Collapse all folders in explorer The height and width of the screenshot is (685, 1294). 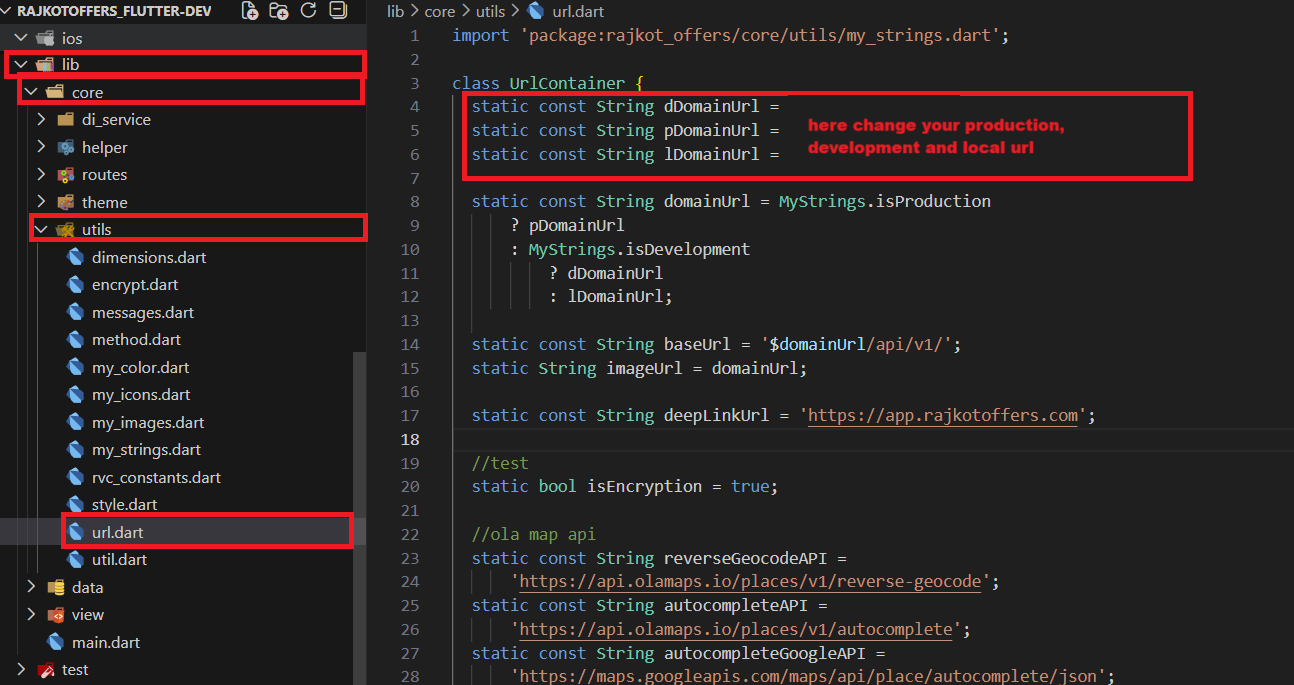(x=338, y=11)
